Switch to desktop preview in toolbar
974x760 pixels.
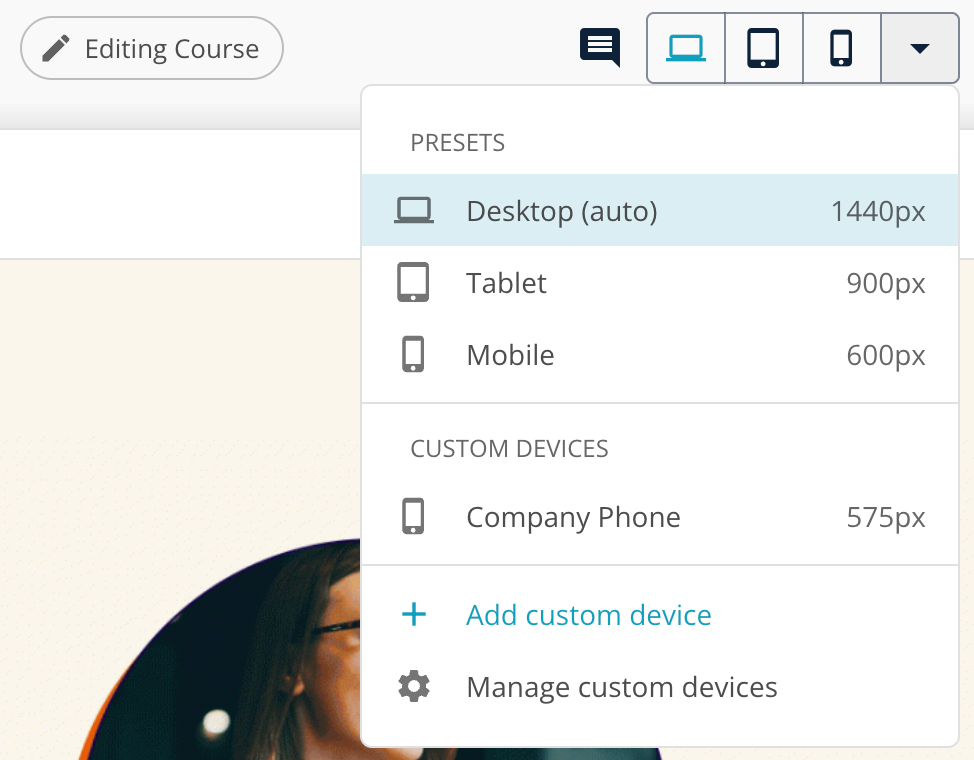686,48
